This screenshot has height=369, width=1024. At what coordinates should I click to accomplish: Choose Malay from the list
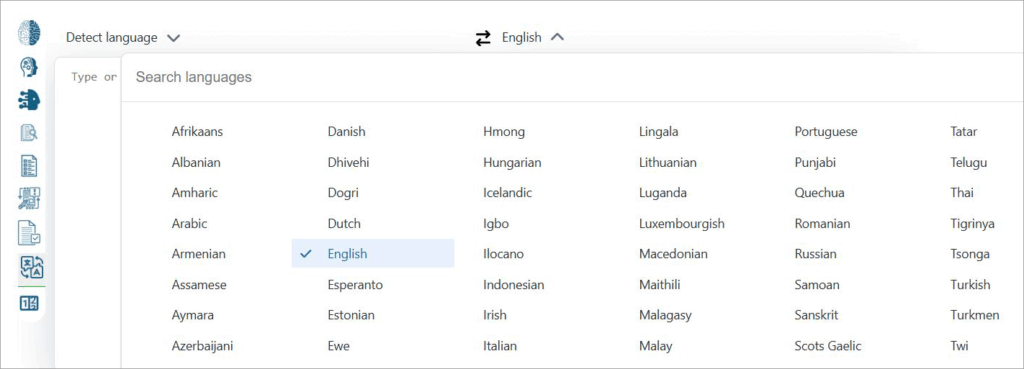[x=656, y=346]
